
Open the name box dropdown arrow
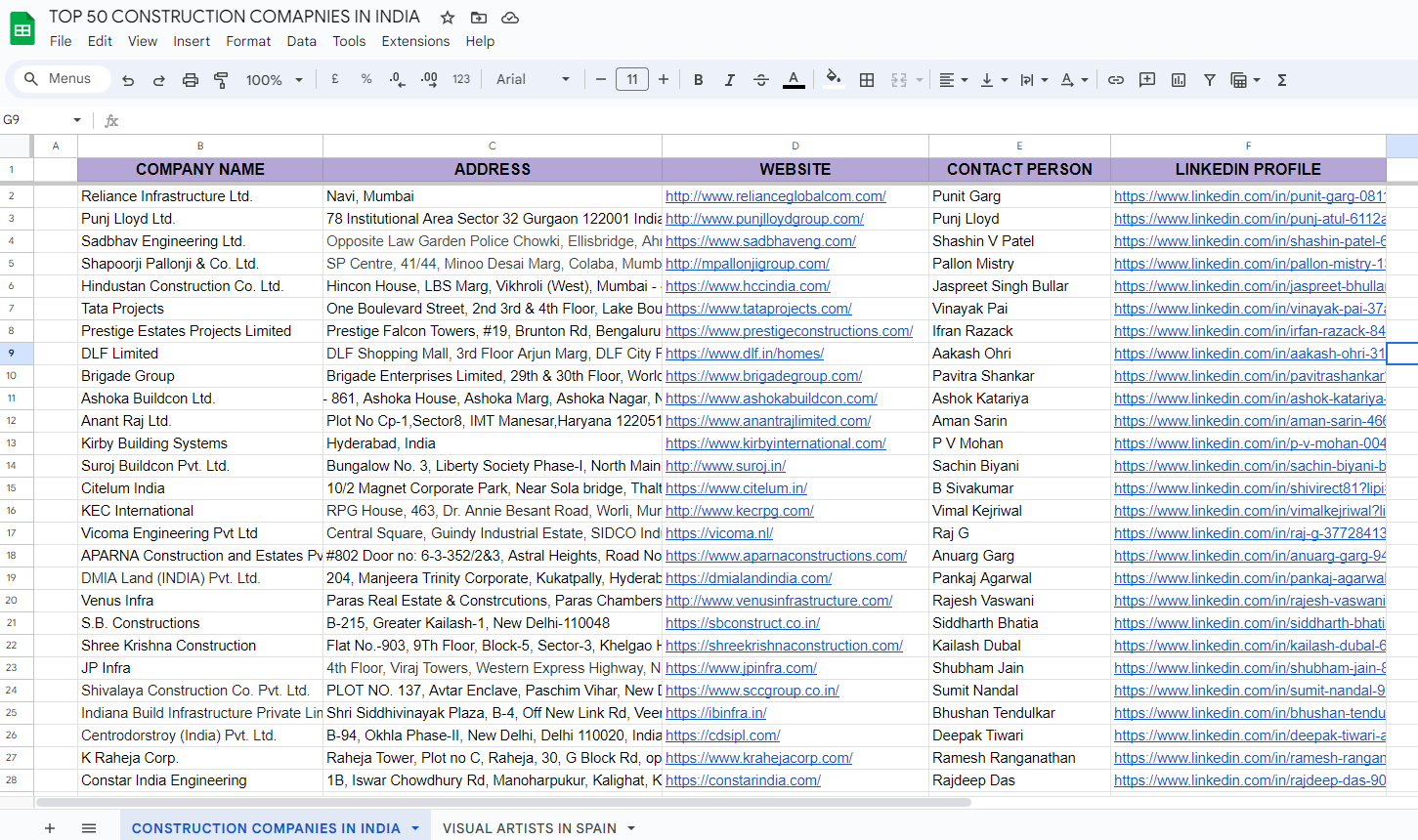(77, 120)
